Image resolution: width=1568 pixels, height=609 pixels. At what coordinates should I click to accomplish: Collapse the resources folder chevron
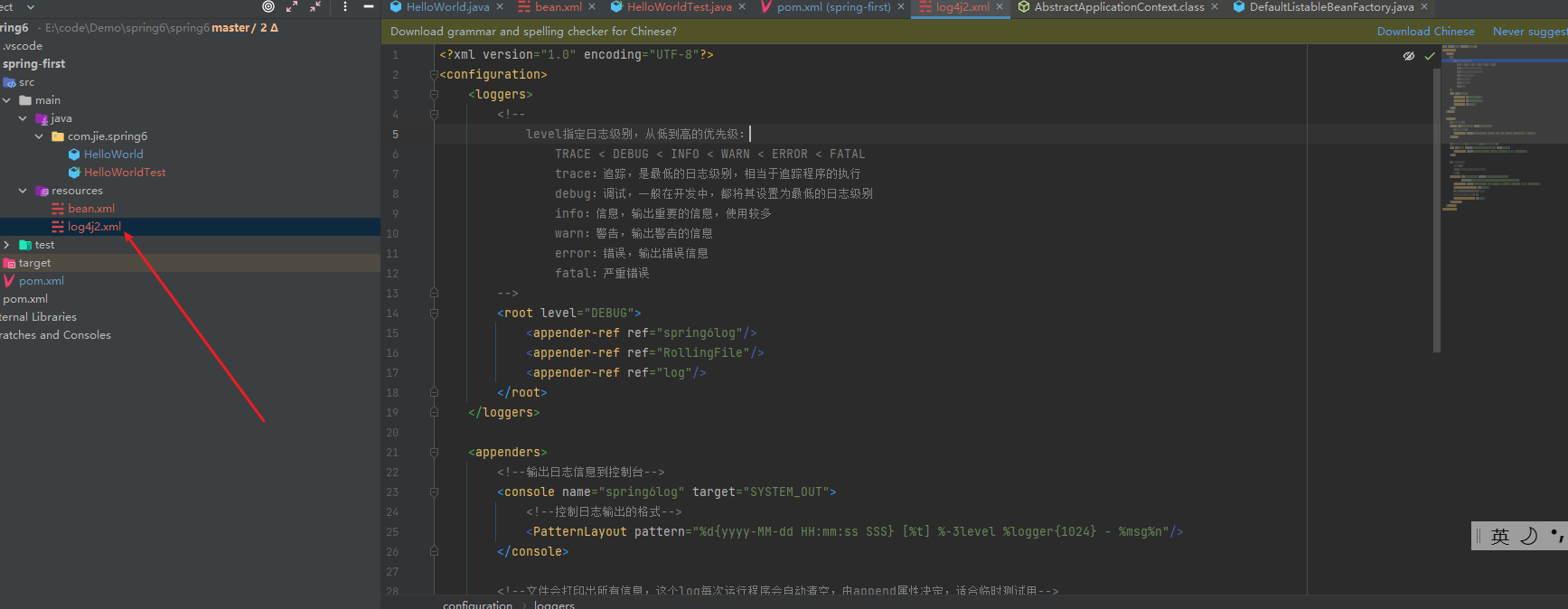pos(23,191)
